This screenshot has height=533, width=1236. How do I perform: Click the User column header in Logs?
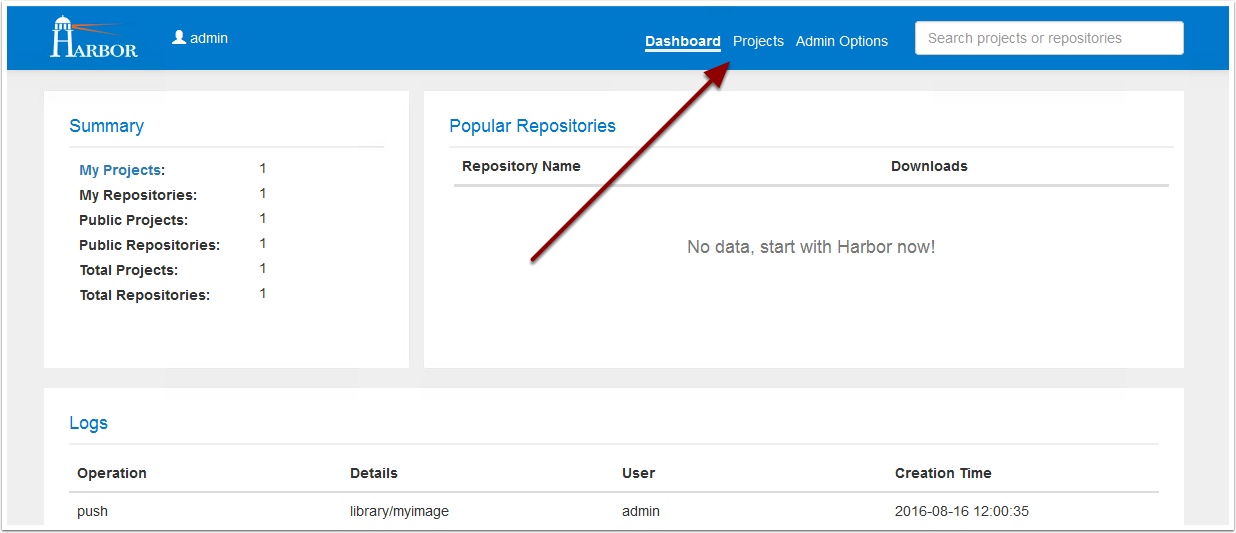(638, 473)
